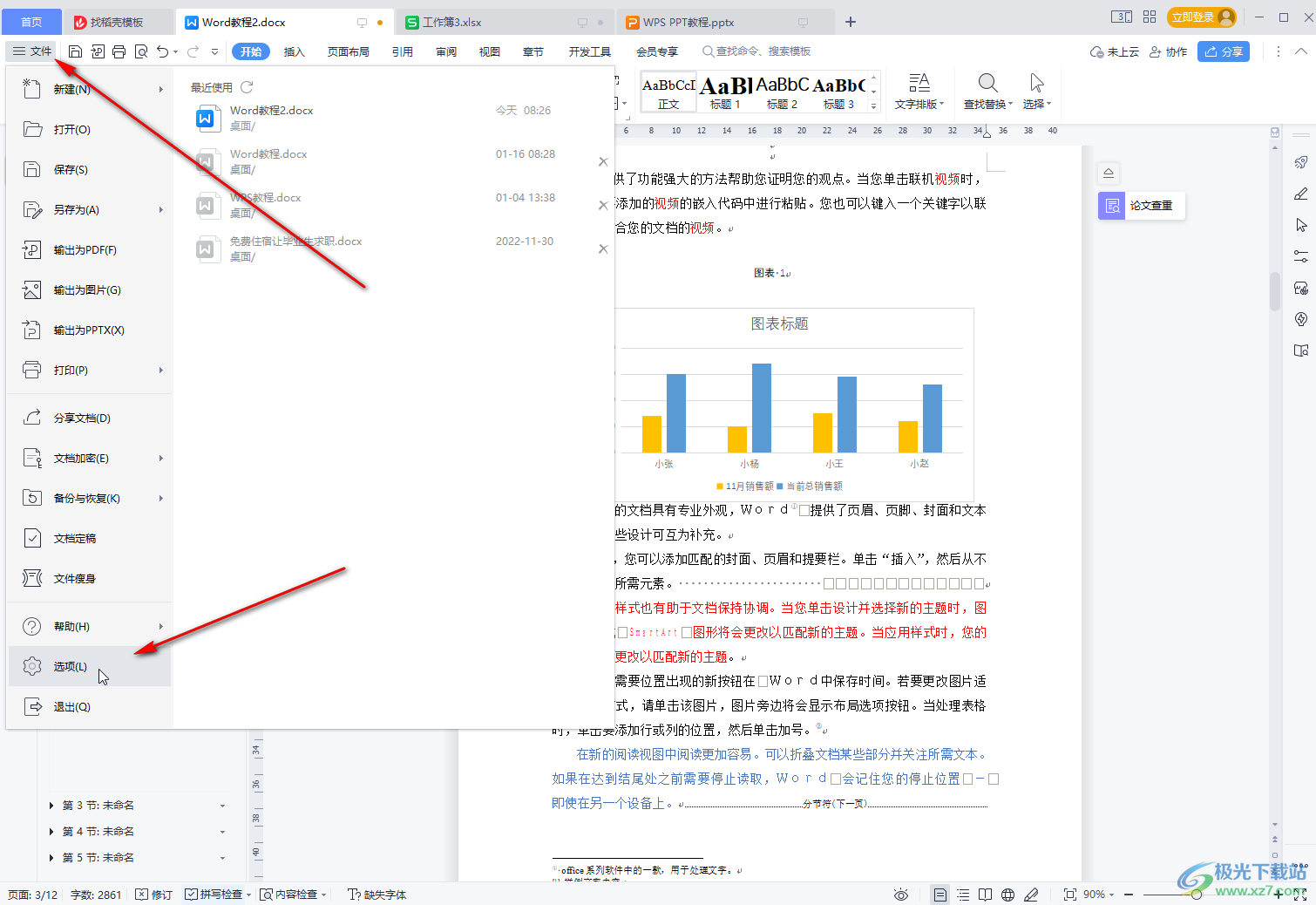Expand 备份与恢复(K) submenu arrow

(161, 498)
